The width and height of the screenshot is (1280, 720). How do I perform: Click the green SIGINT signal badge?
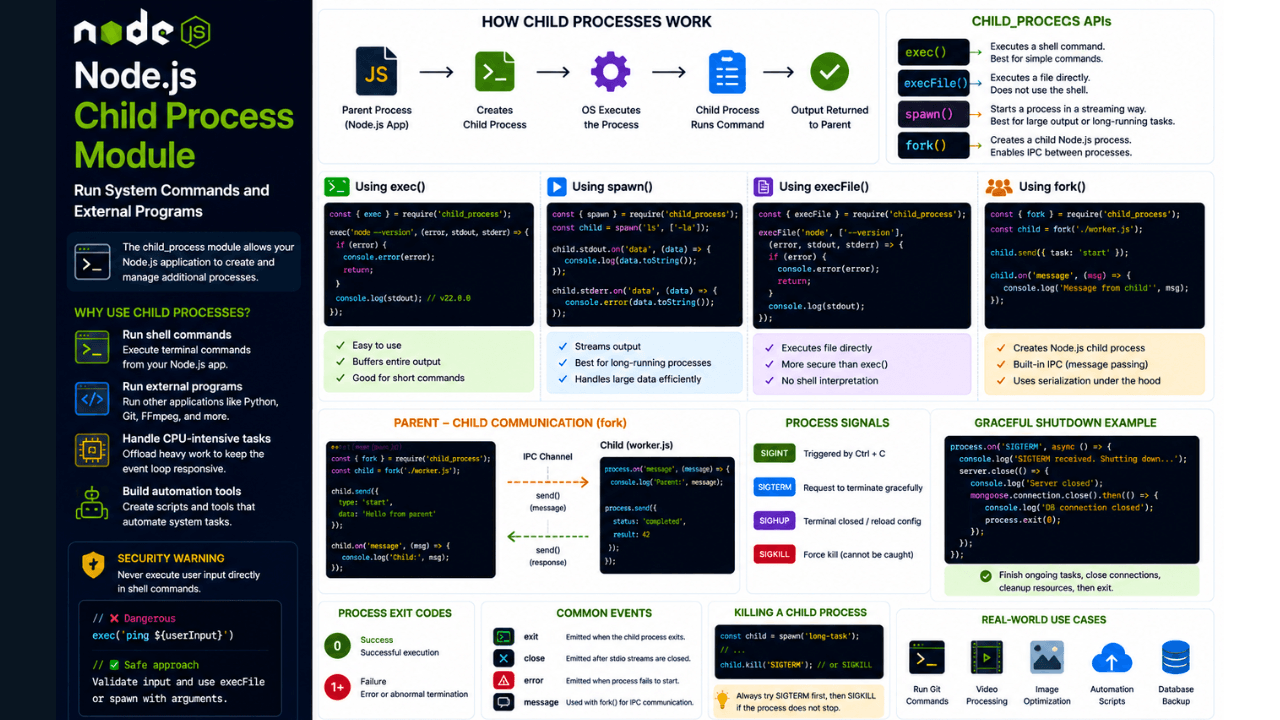(x=774, y=453)
